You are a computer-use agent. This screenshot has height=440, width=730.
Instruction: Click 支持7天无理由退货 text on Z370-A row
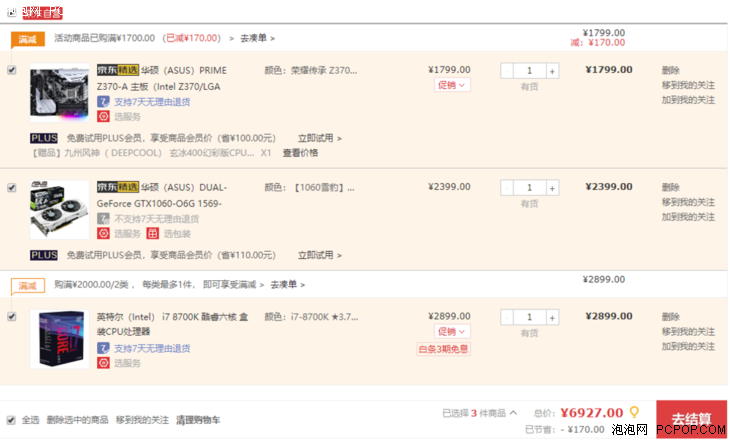152,102
